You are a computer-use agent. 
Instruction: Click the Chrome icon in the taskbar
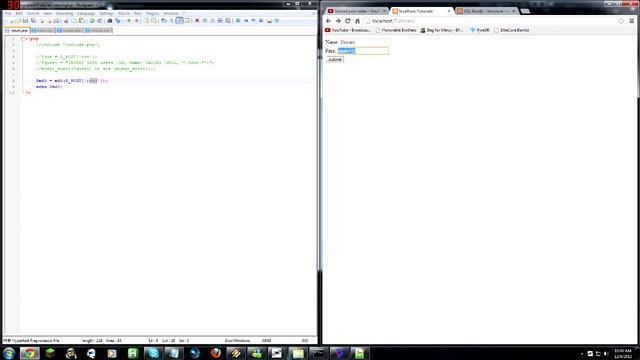pyautogui.click(x=29, y=353)
